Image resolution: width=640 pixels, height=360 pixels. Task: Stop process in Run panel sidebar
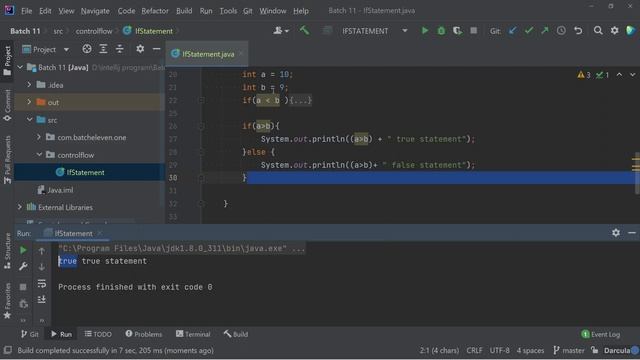pyautogui.click(x=23, y=287)
